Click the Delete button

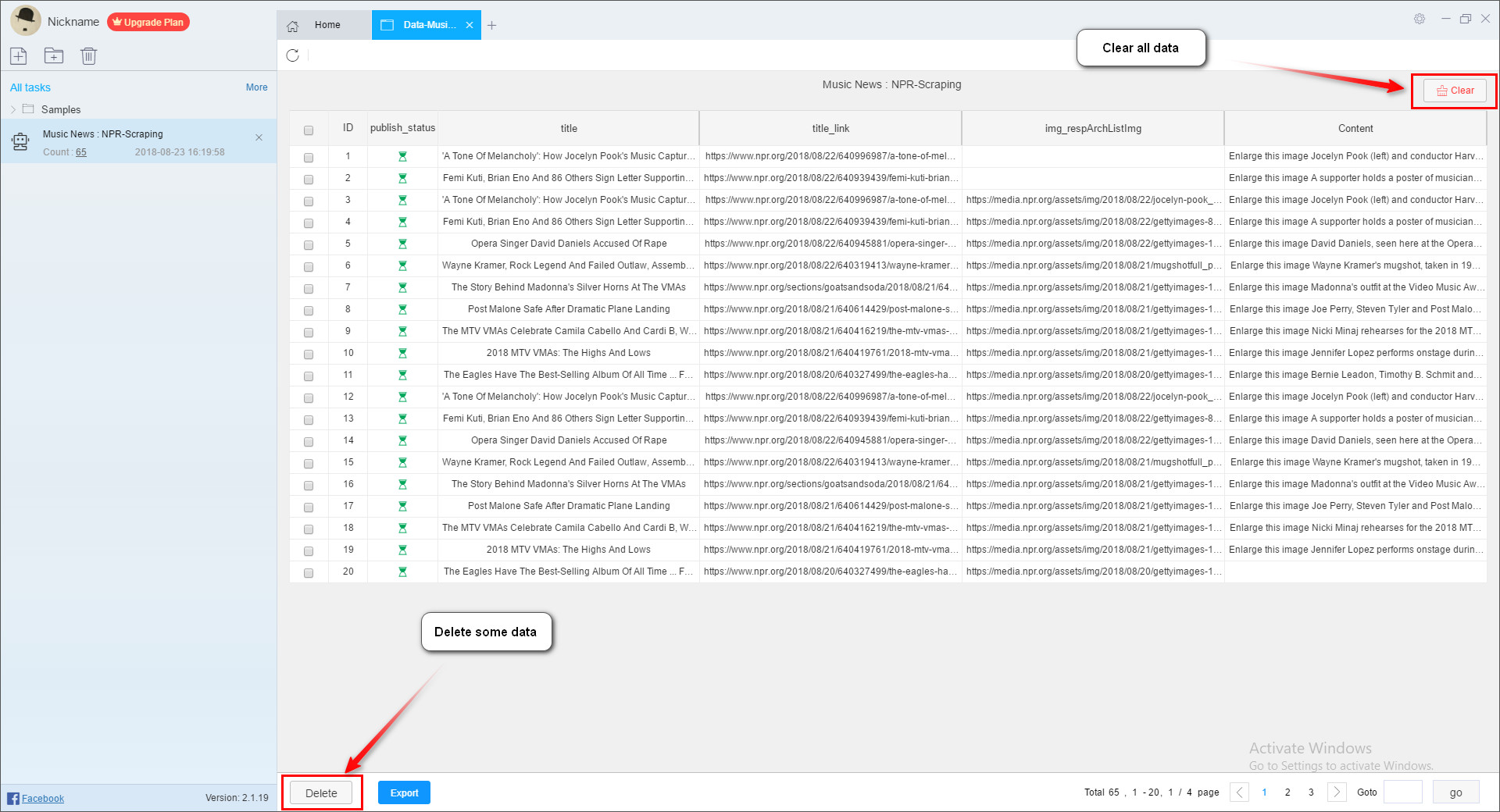[321, 793]
